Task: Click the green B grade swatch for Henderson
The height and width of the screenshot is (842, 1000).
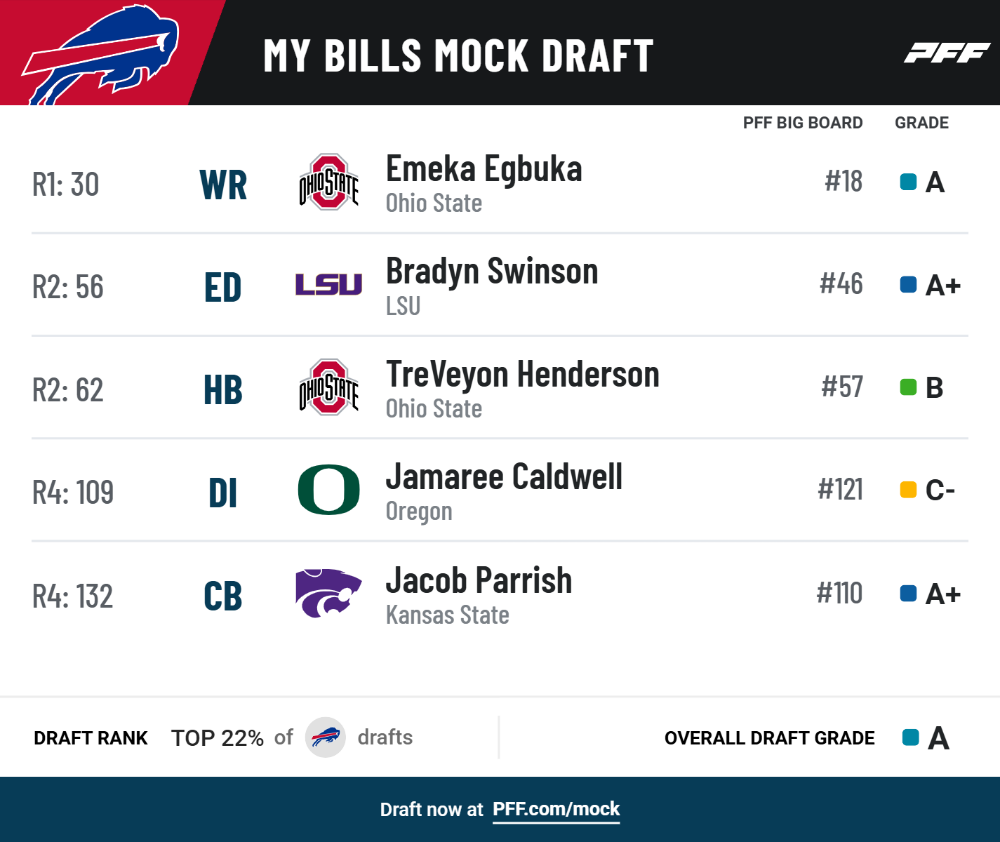Action: [908, 387]
